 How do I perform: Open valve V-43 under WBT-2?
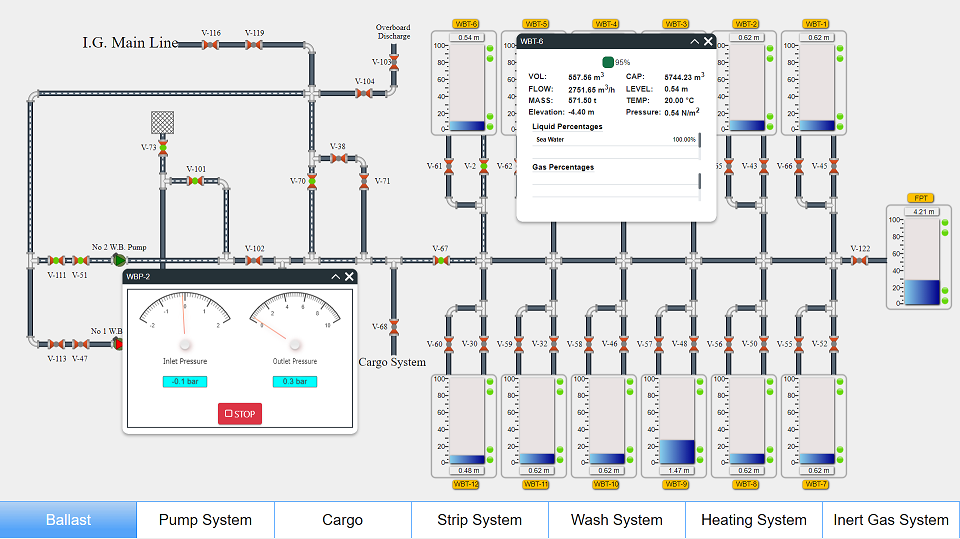(x=763, y=166)
